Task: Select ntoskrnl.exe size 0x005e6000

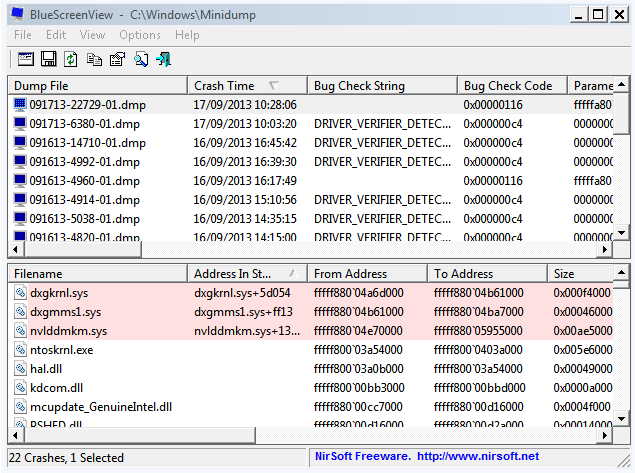Action: pyautogui.click(x=583, y=349)
